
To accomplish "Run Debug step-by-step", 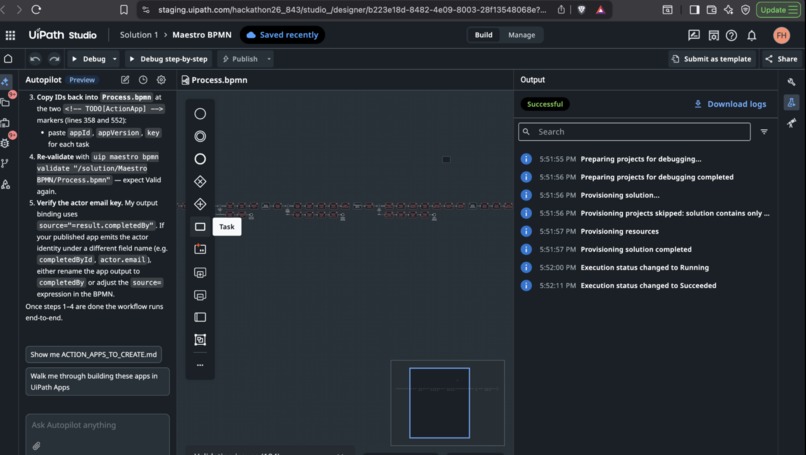I will [168, 59].
